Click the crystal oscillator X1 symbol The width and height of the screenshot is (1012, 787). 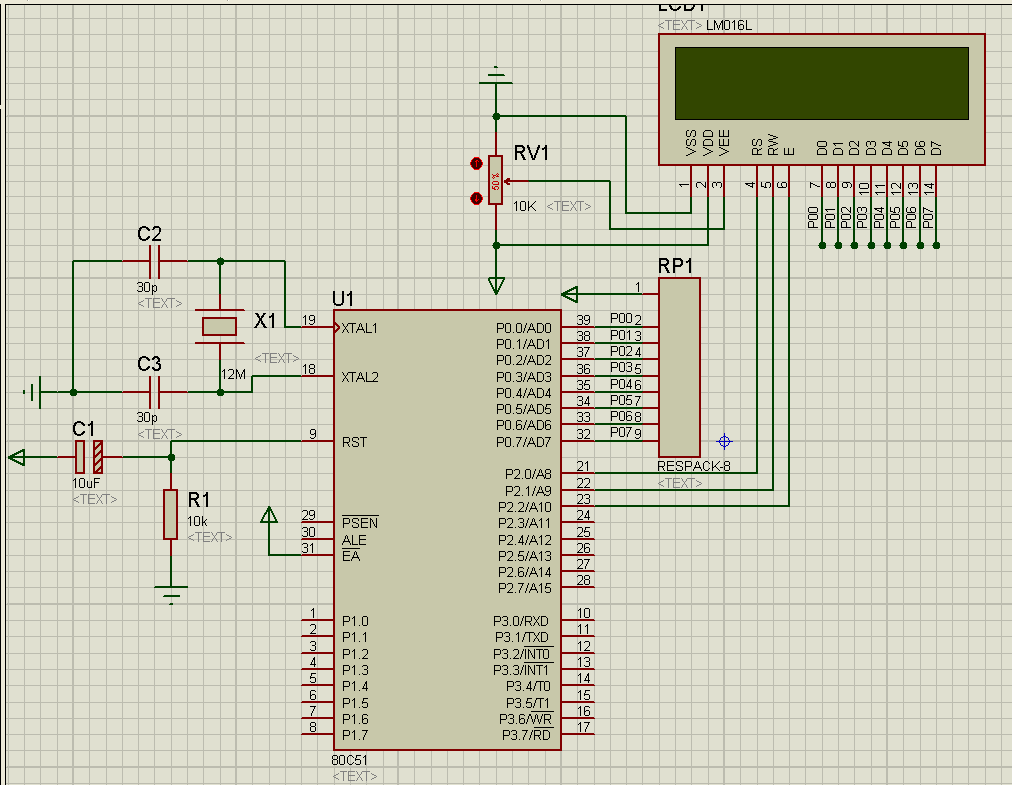219,325
